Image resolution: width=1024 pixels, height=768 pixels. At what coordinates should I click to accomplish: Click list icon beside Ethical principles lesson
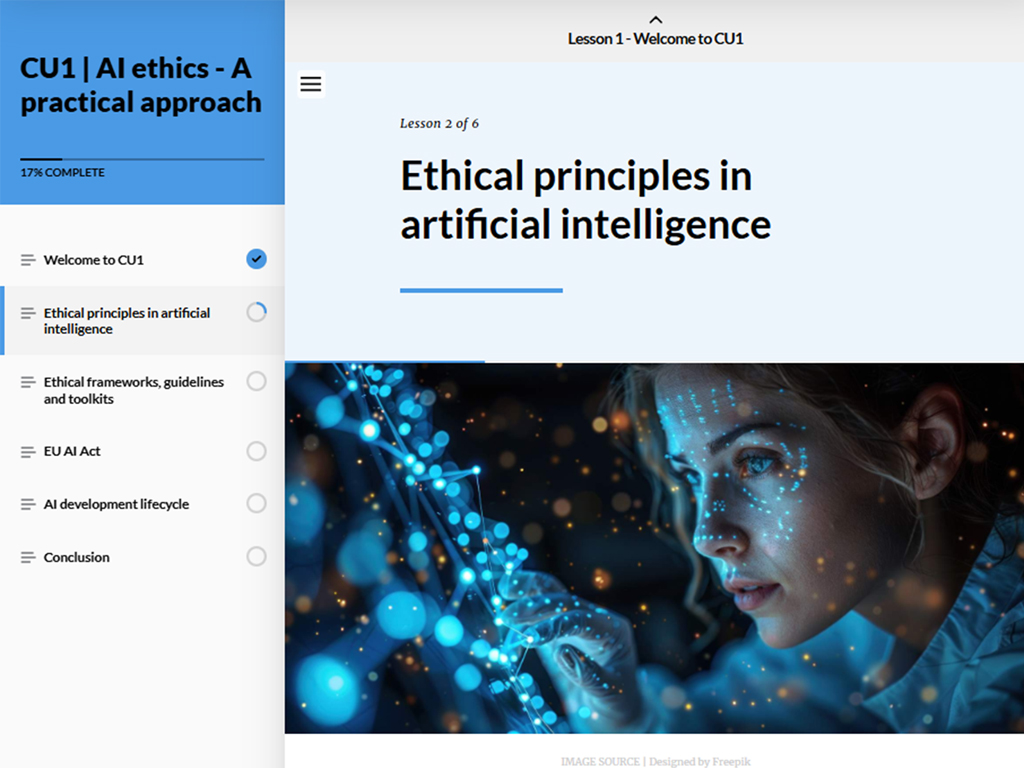coord(28,313)
